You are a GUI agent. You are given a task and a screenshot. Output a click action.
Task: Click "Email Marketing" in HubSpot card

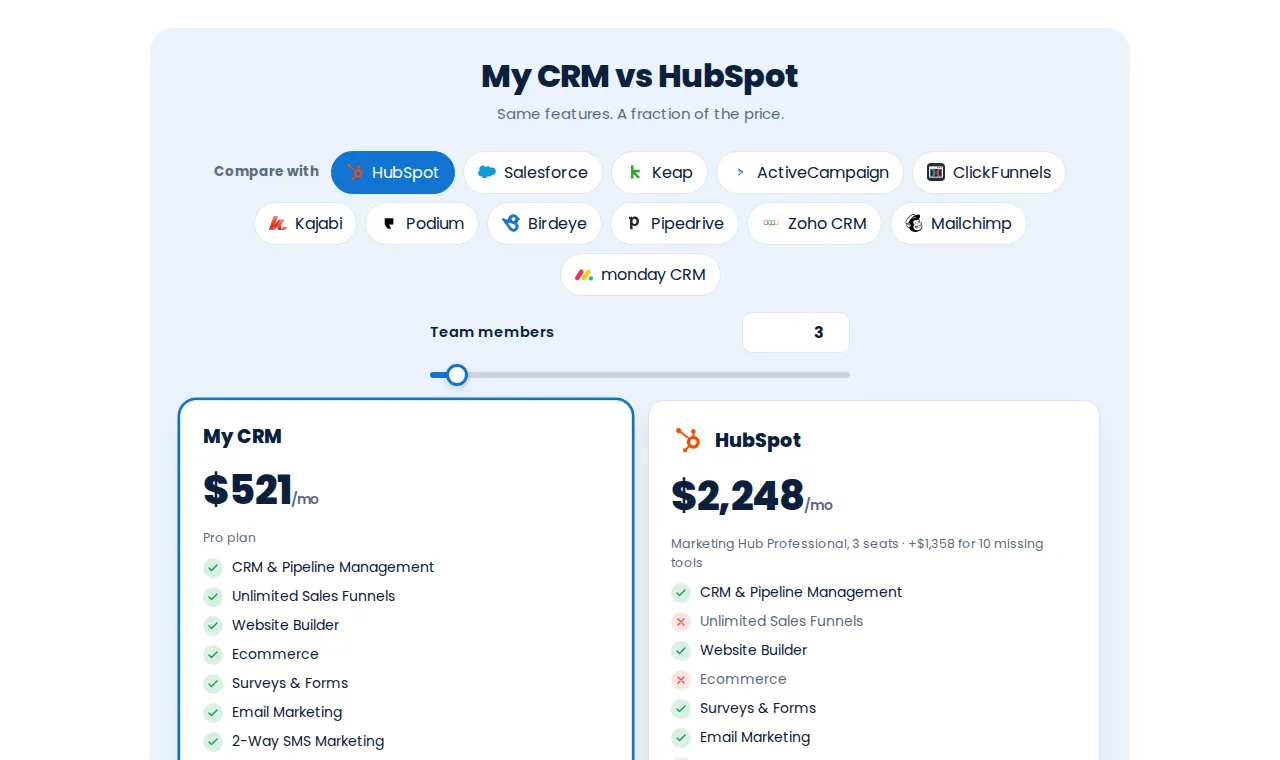pos(755,737)
